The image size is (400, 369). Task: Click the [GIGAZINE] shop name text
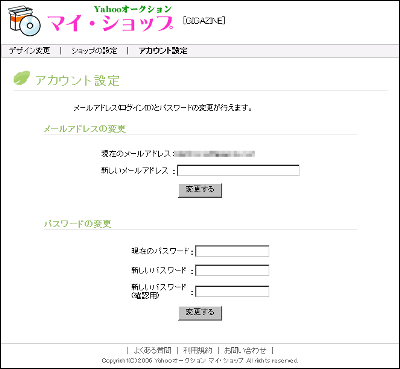(x=204, y=21)
